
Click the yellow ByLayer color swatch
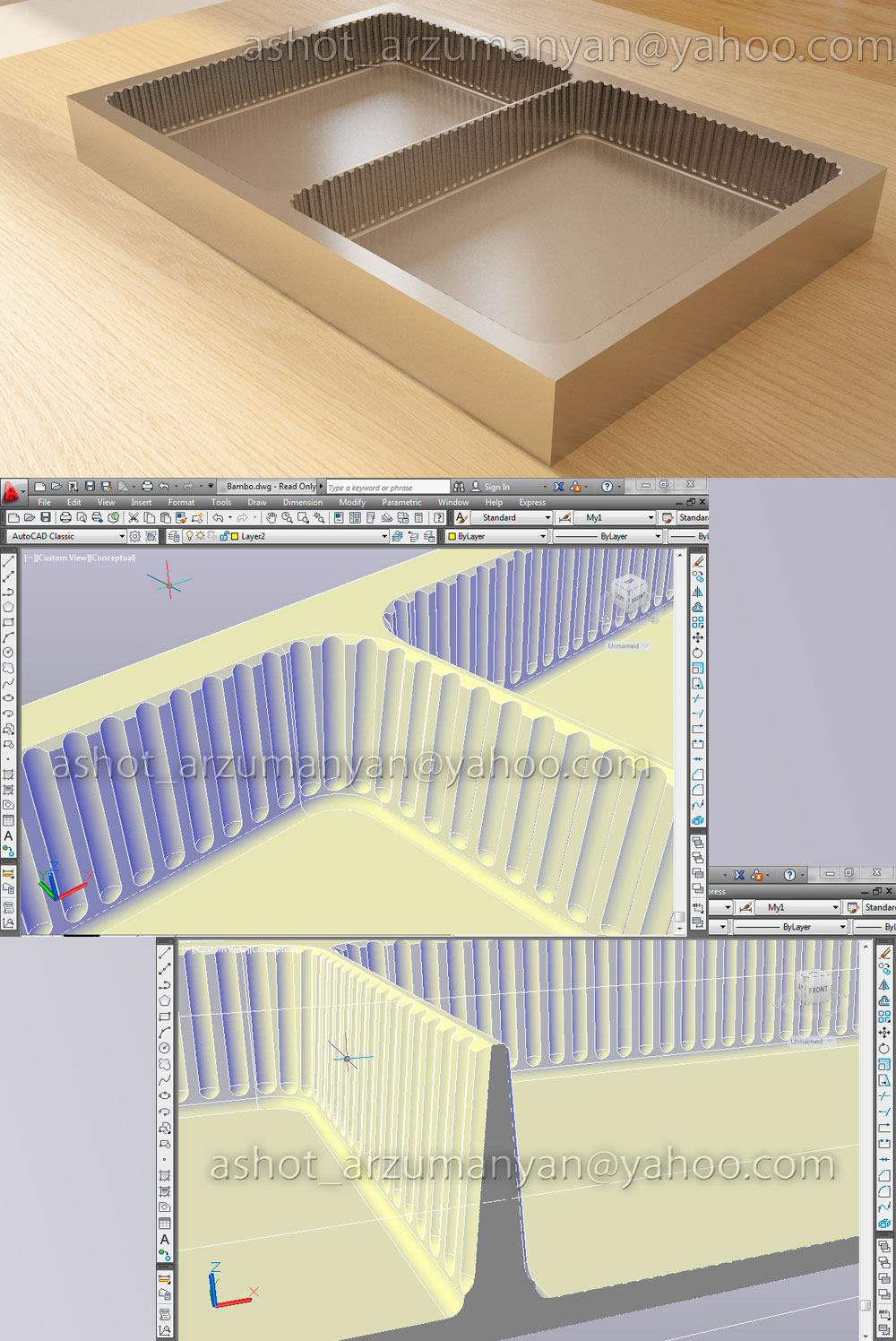point(452,536)
